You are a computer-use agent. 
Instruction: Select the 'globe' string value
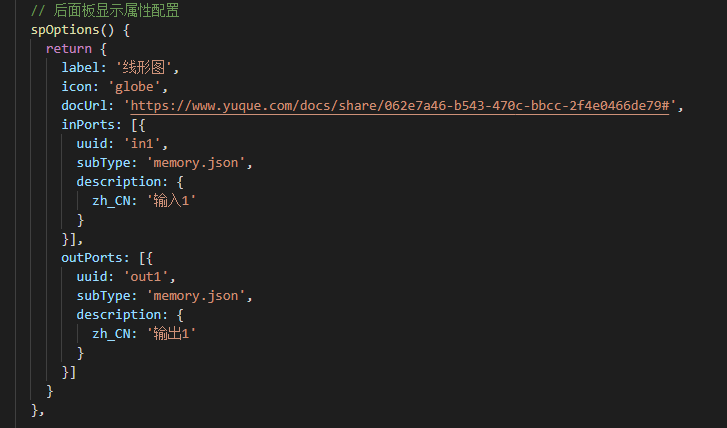tap(129, 87)
